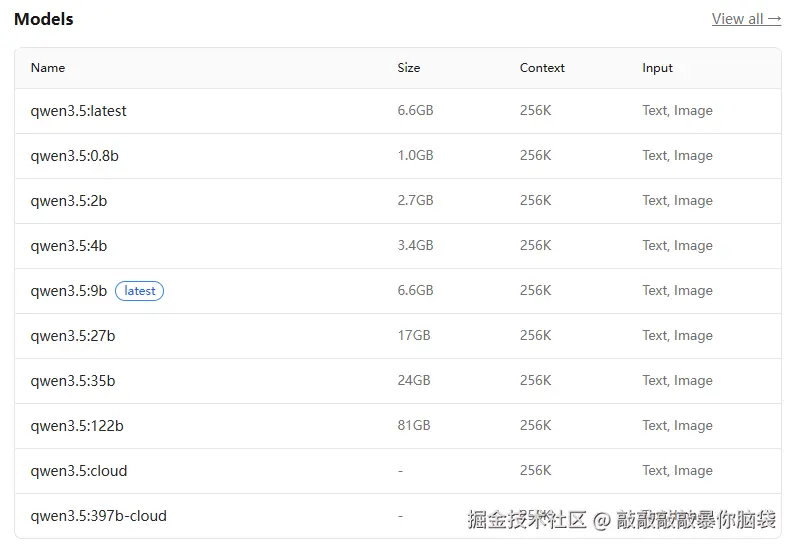792x547 pixels.
Task: Click the Input column header
Action: [x=657, y=68]
